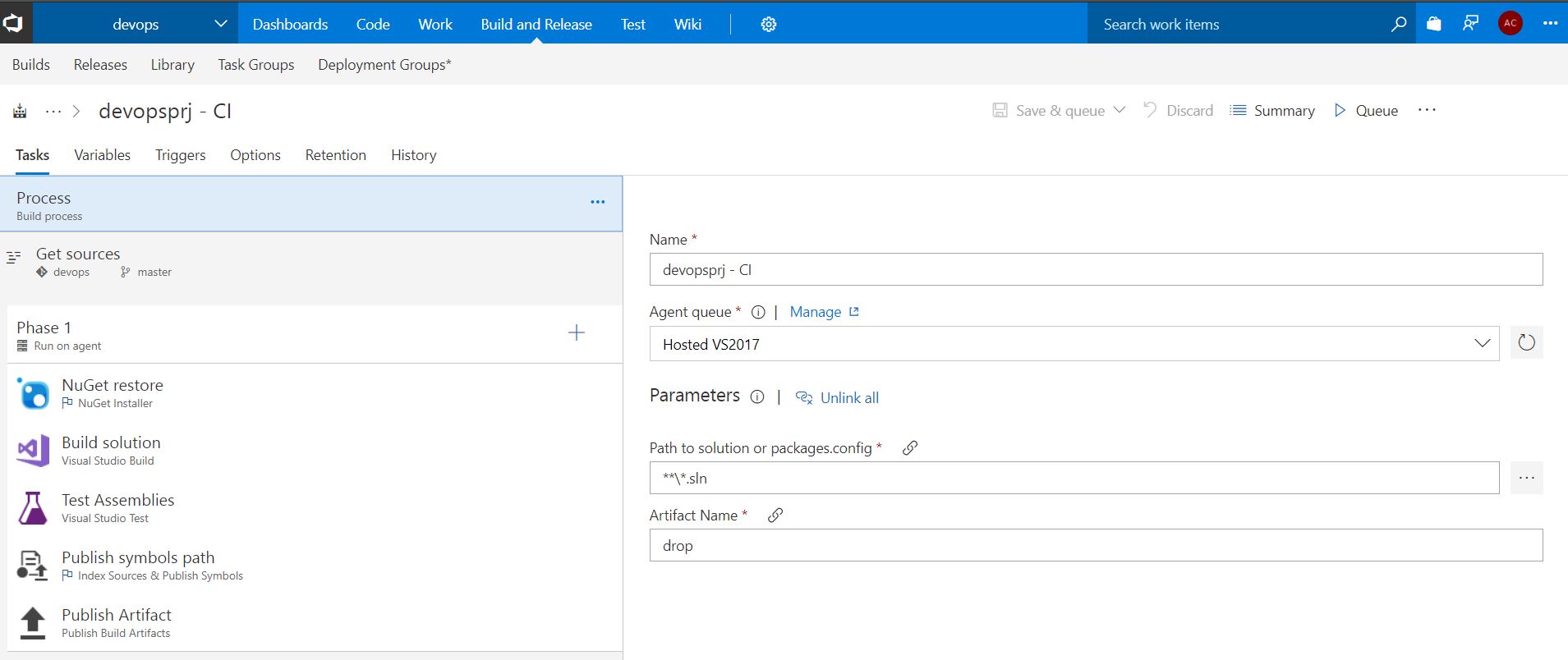Open the Dashboards hub
Screen dimensions: 1568x660
[x=290, y=25]
